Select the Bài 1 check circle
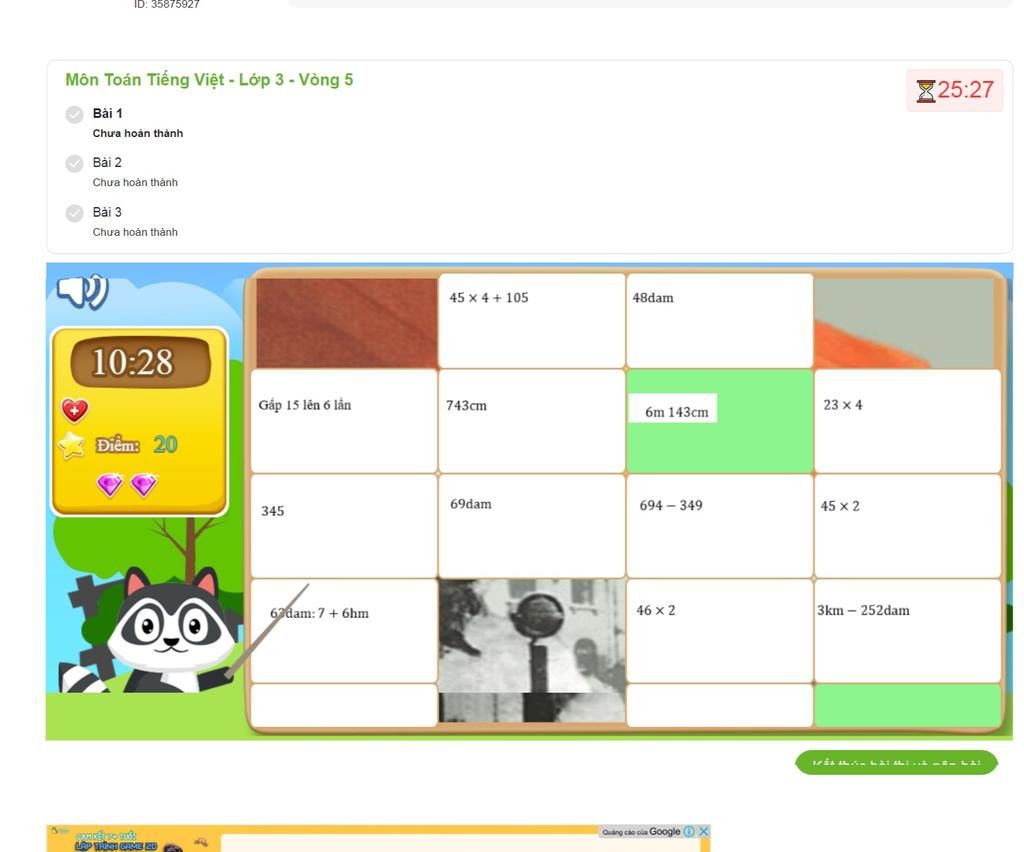Screen dimensions: 1024x852 [x=74, y=114]
